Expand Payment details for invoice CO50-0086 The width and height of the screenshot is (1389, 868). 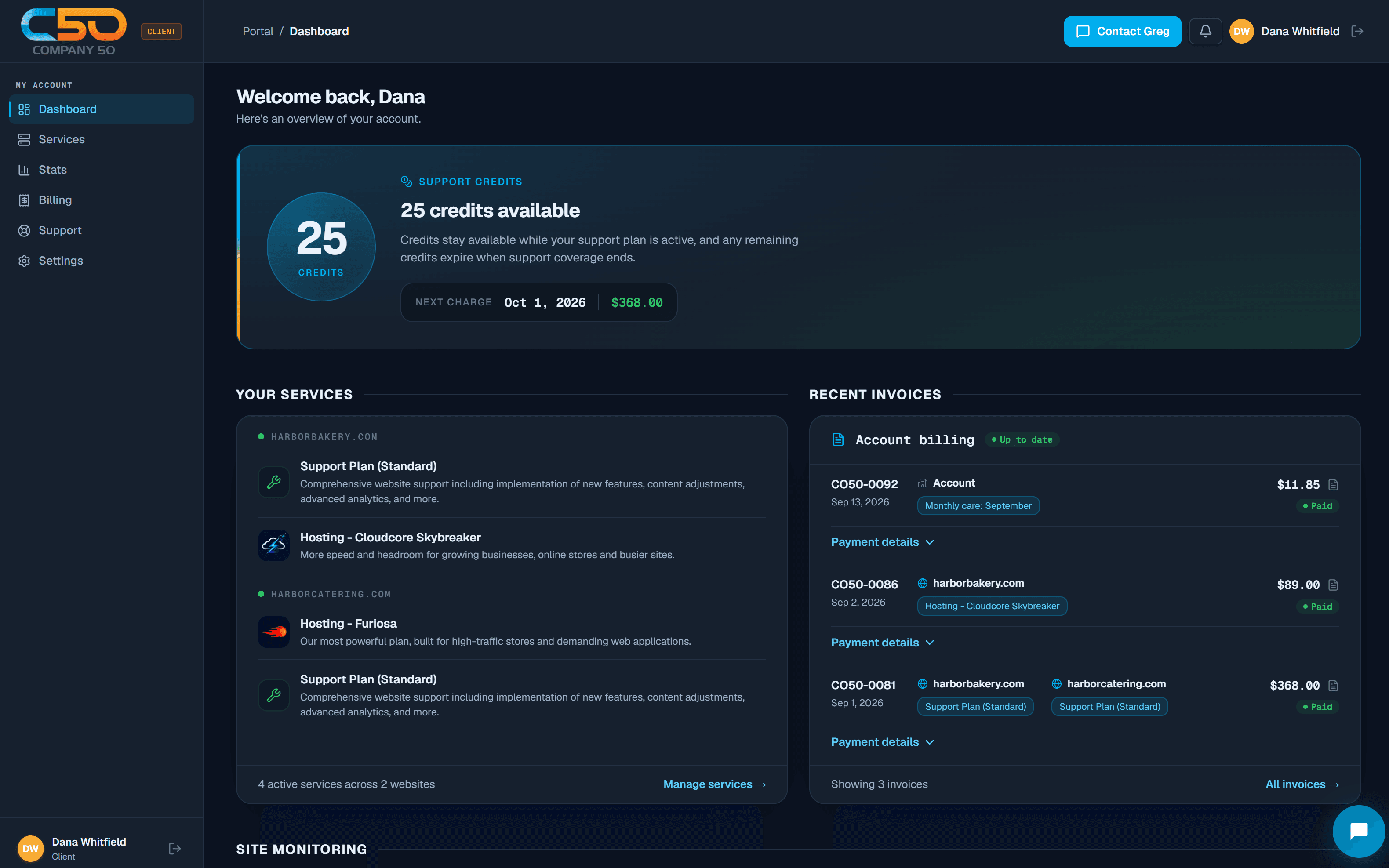[883, 643]
